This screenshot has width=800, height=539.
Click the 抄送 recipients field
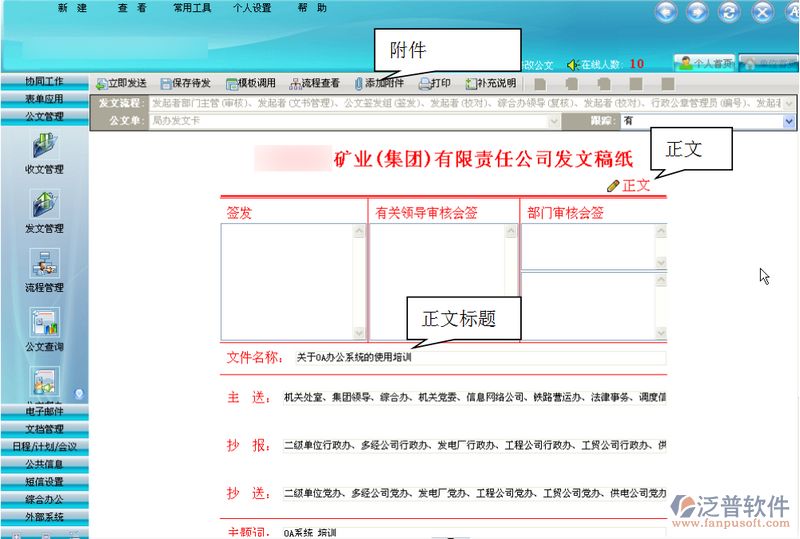474,494
